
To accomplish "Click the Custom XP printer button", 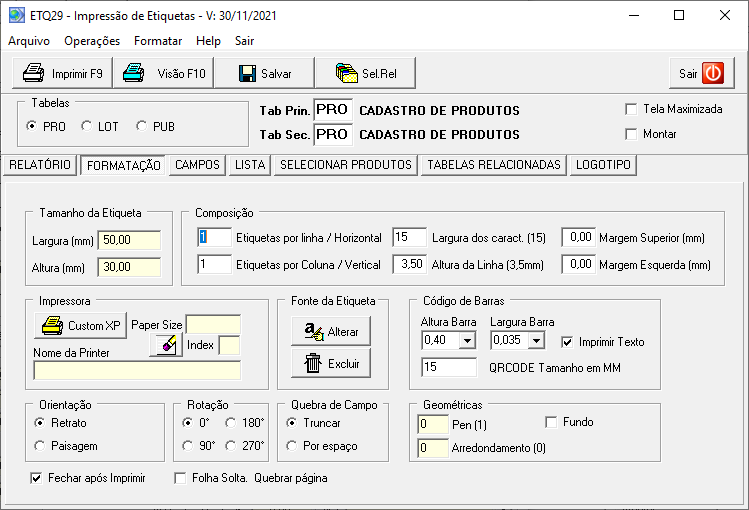I will [81, 326].
